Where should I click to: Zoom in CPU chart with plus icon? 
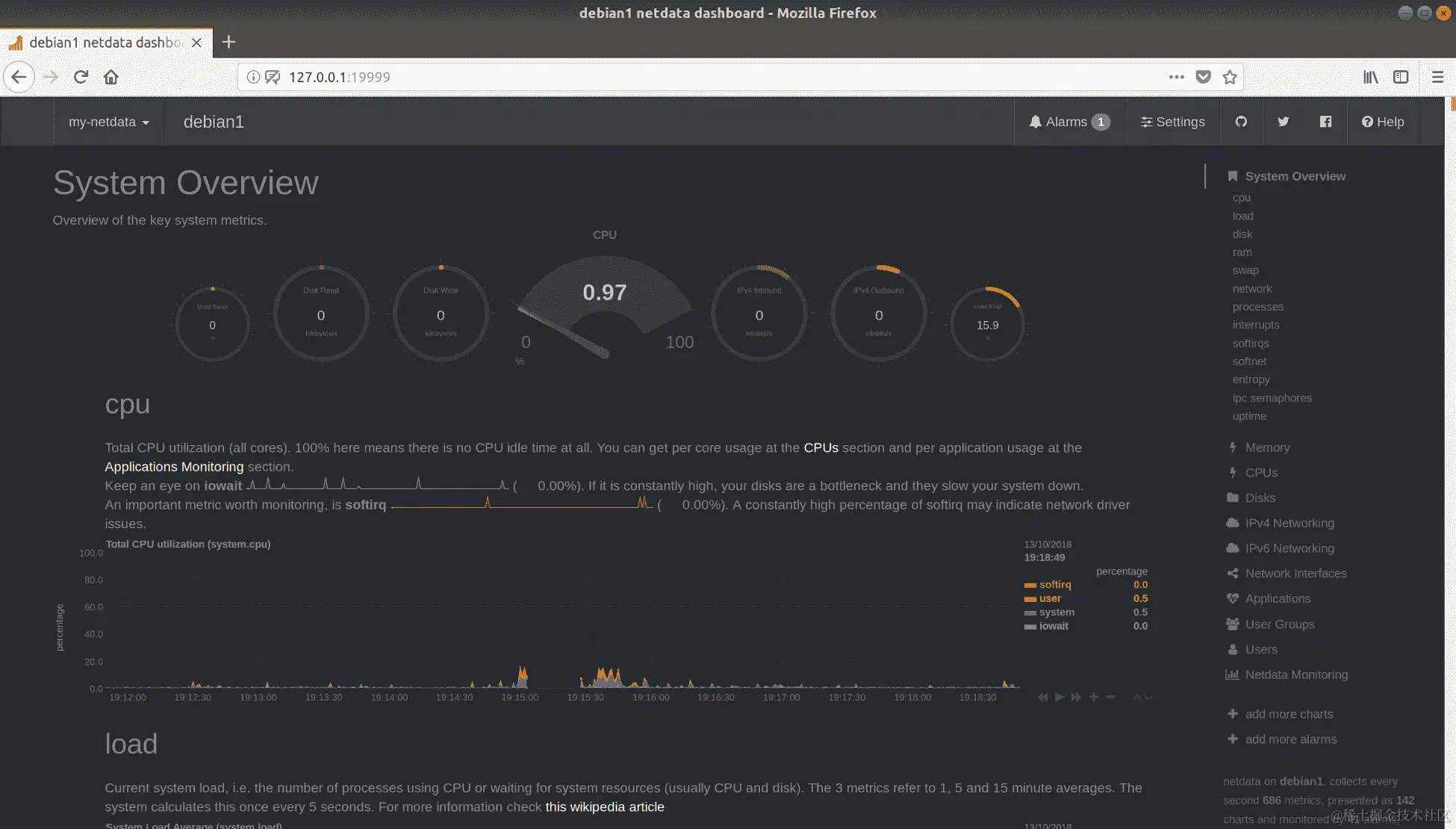[1094, 697]
